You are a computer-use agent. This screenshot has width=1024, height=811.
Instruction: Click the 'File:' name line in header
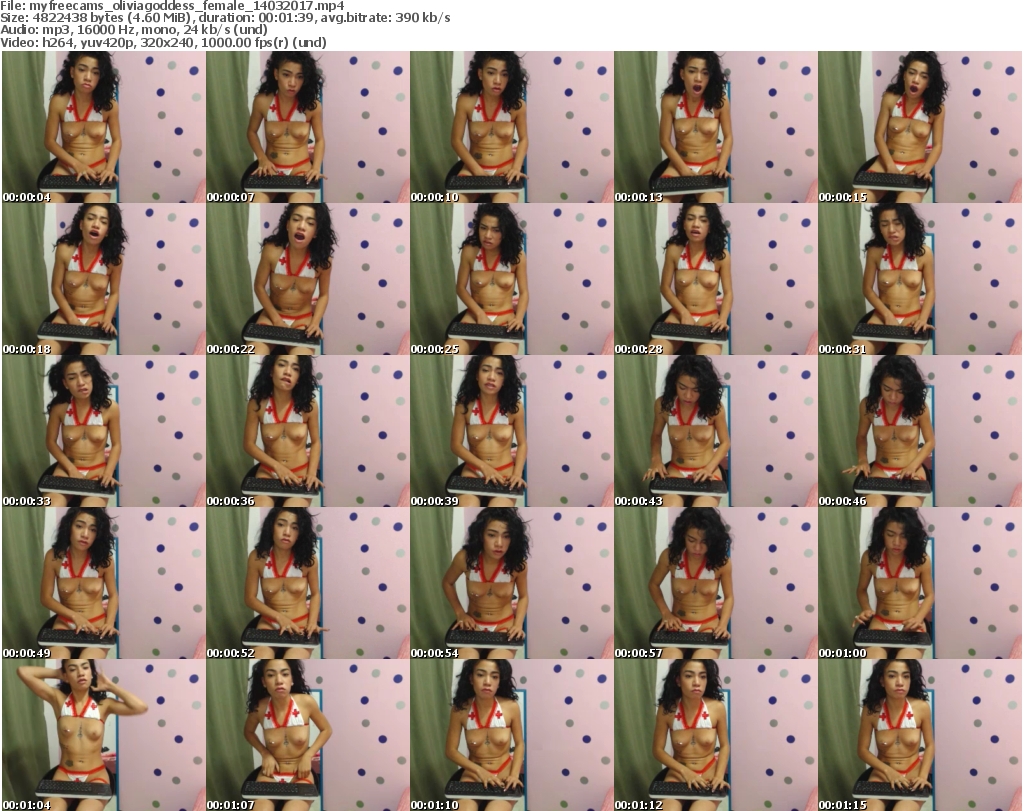[x=172, y=6]
